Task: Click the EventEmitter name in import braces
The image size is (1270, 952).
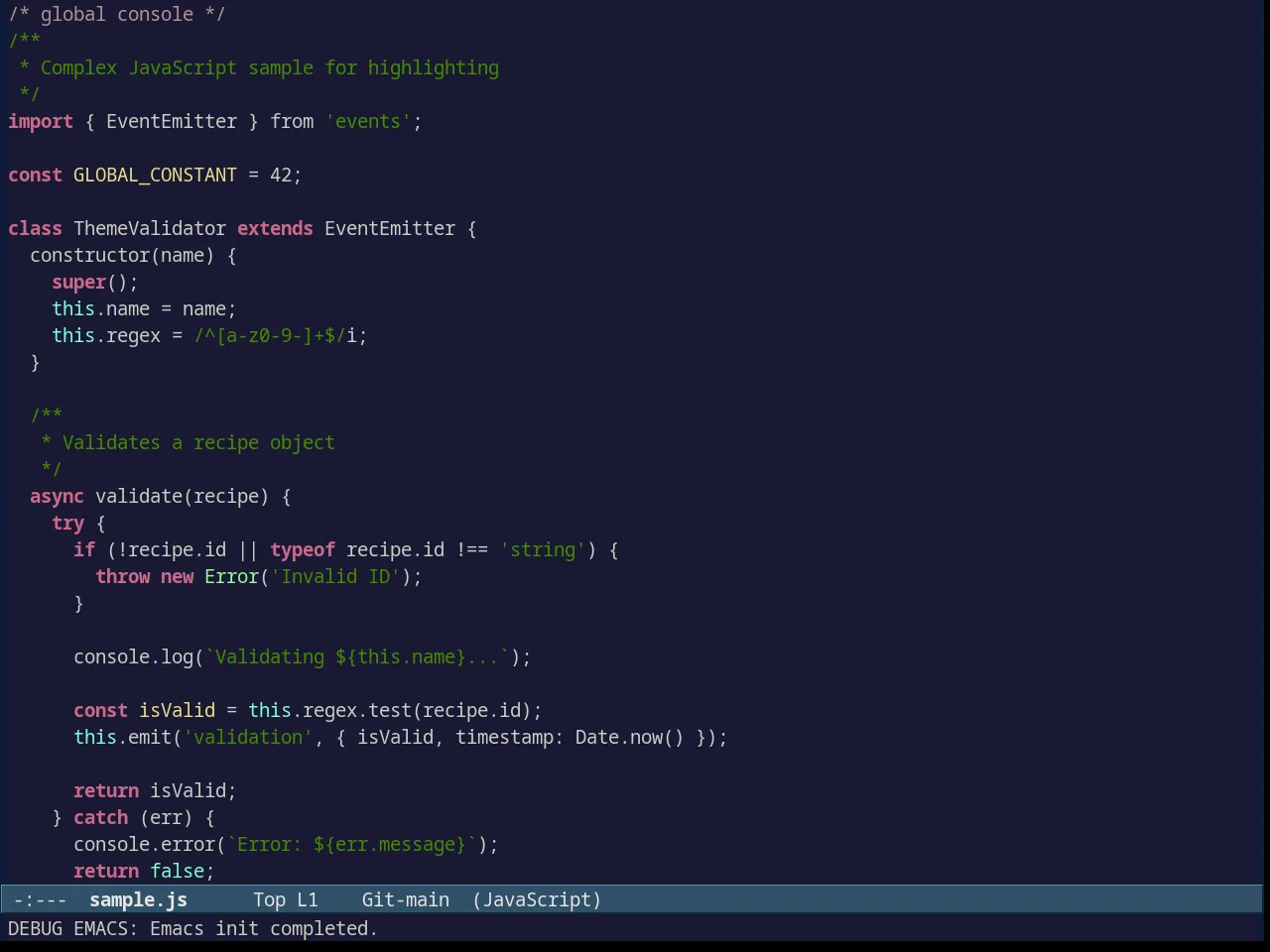Action: [172, 121]
